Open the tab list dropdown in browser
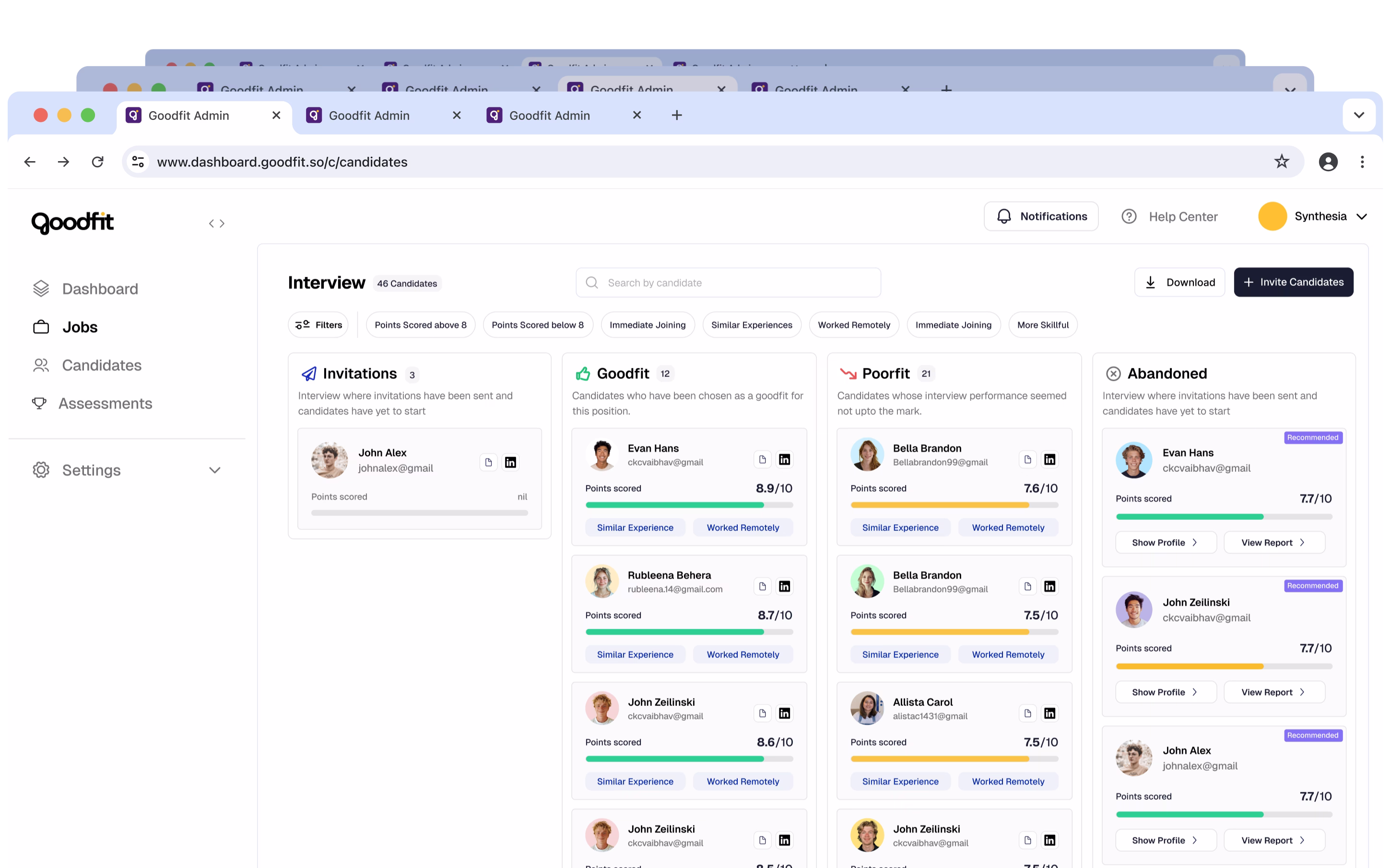The image size is (1391, 868). click(1358, 115)
